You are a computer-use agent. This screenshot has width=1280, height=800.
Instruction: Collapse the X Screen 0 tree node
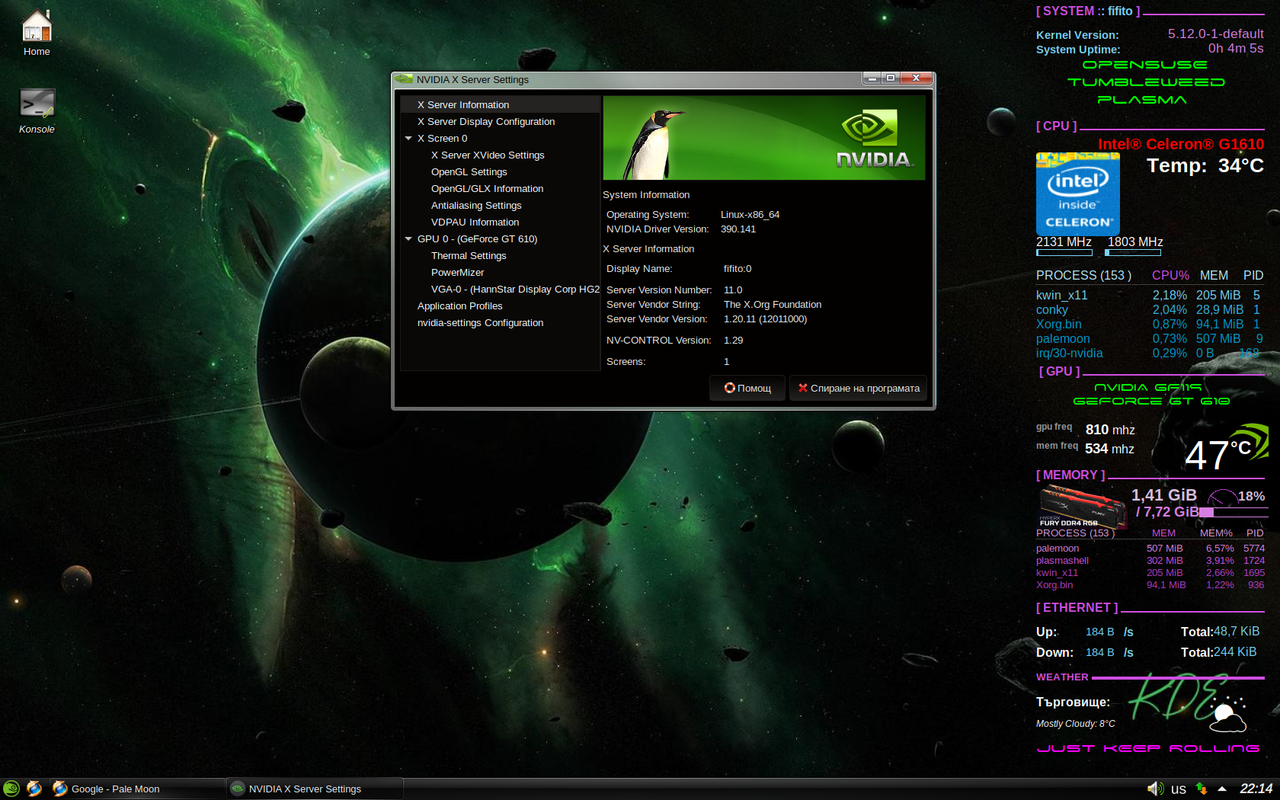(408, 139)
